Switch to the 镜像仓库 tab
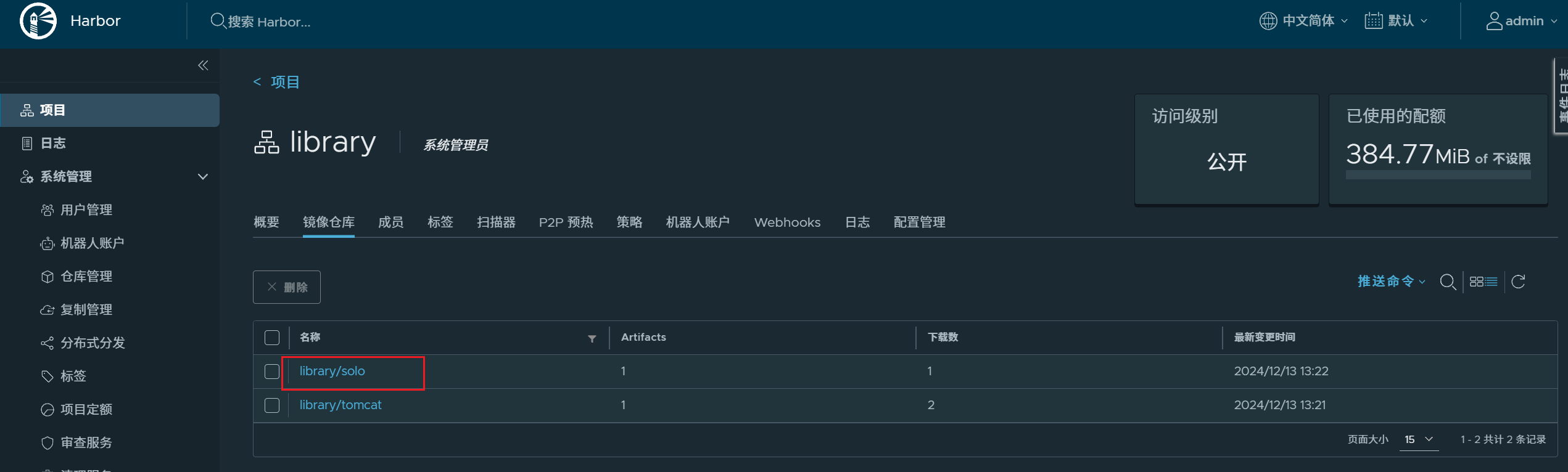 tap(329, 222)
